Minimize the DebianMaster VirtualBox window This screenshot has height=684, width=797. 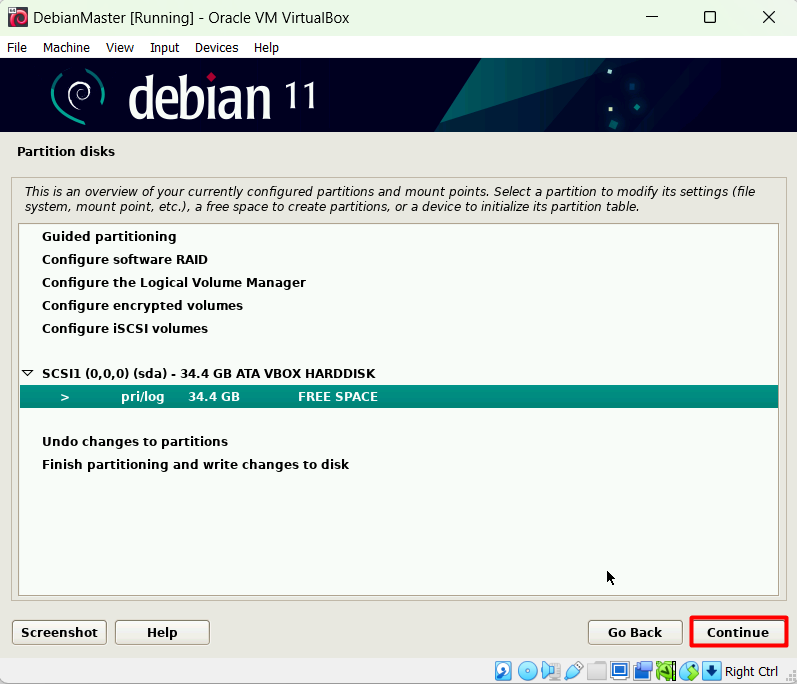(652, 17)
